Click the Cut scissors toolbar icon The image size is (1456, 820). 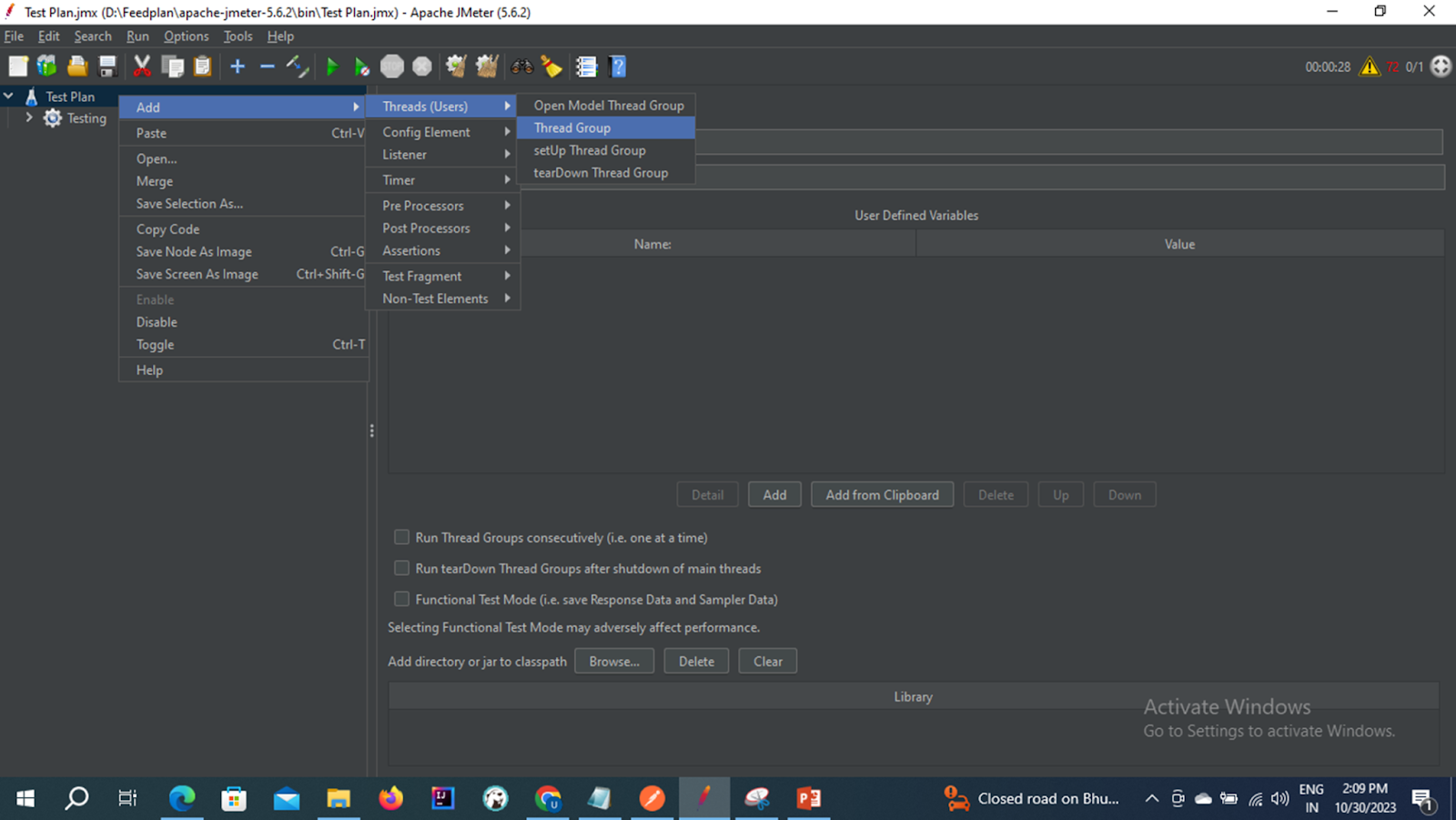click(x=142, y=66)
